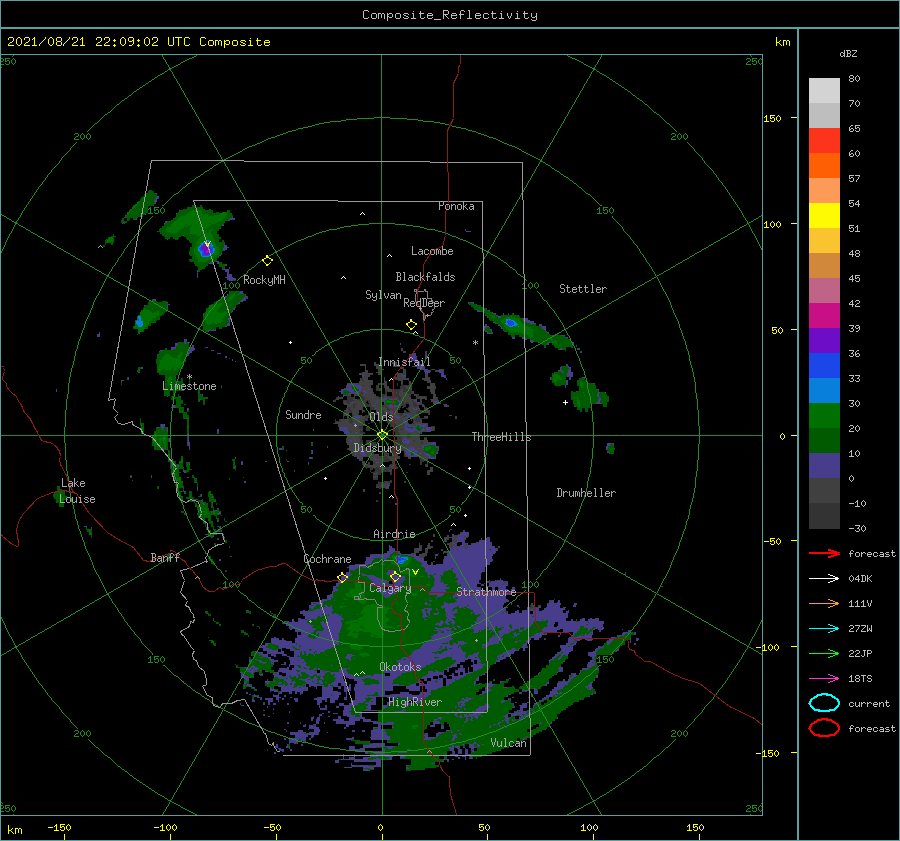This screenshot has height=841, width=900.
Task: Click the yellow diamond marker under Cochrane
Action: tap(343, 577)
